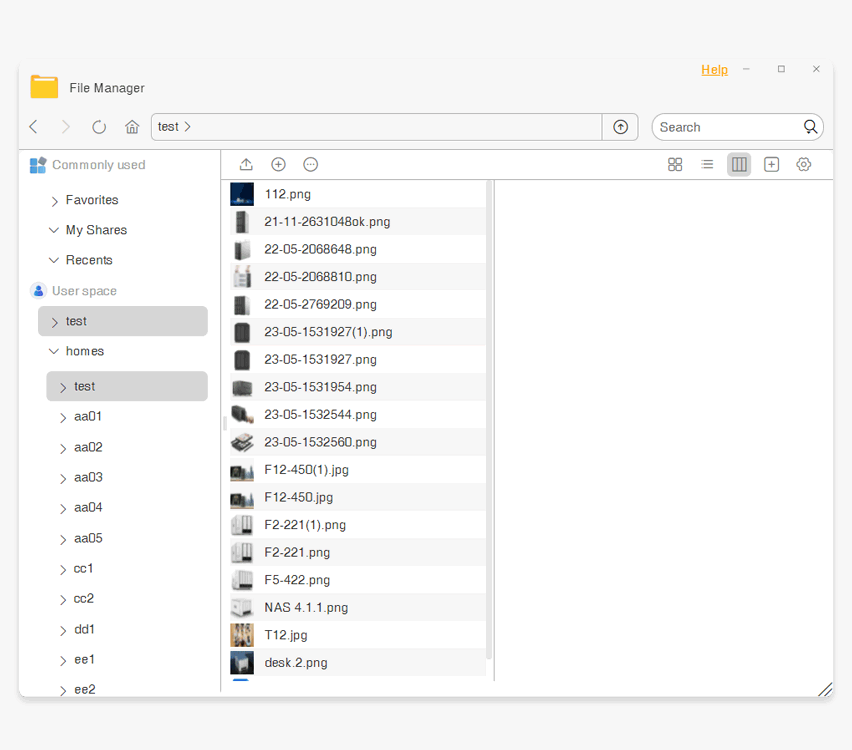Open the settings gear icon

click(804, 165)
